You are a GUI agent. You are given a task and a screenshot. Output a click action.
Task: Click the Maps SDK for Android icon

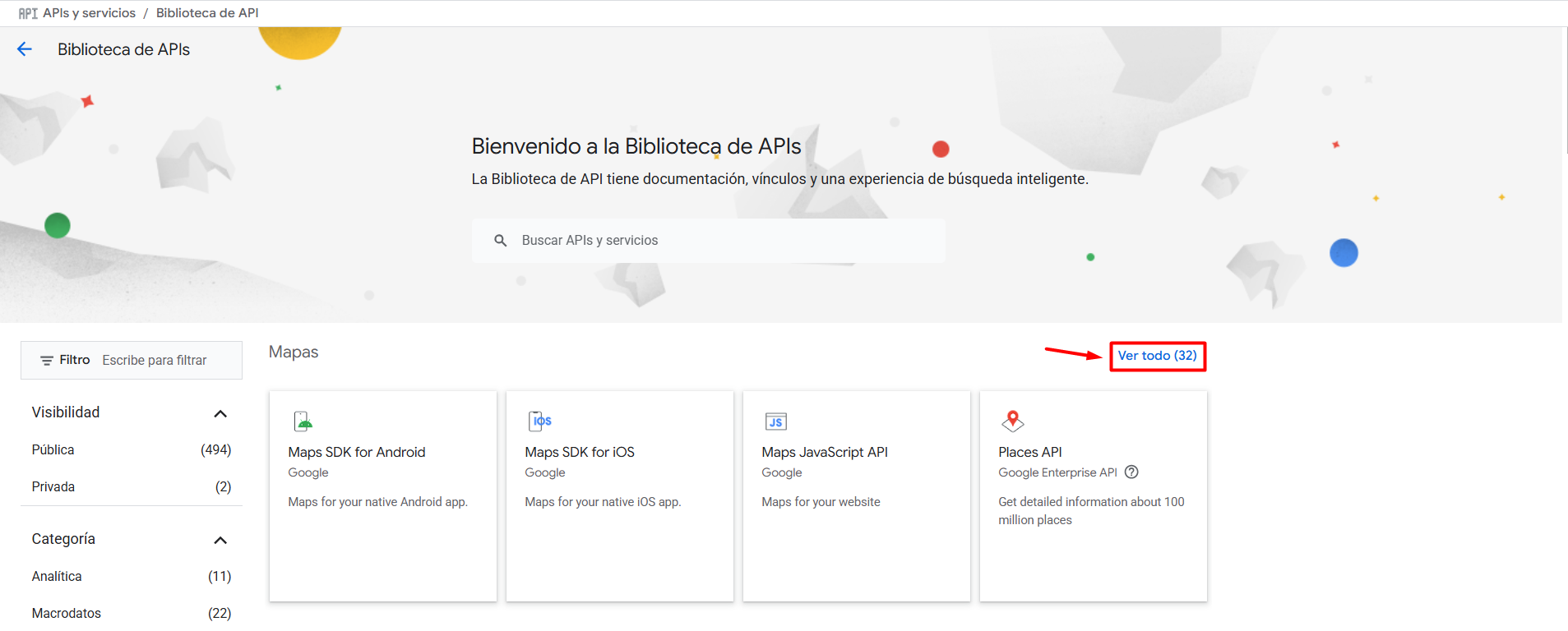[303, 421]
